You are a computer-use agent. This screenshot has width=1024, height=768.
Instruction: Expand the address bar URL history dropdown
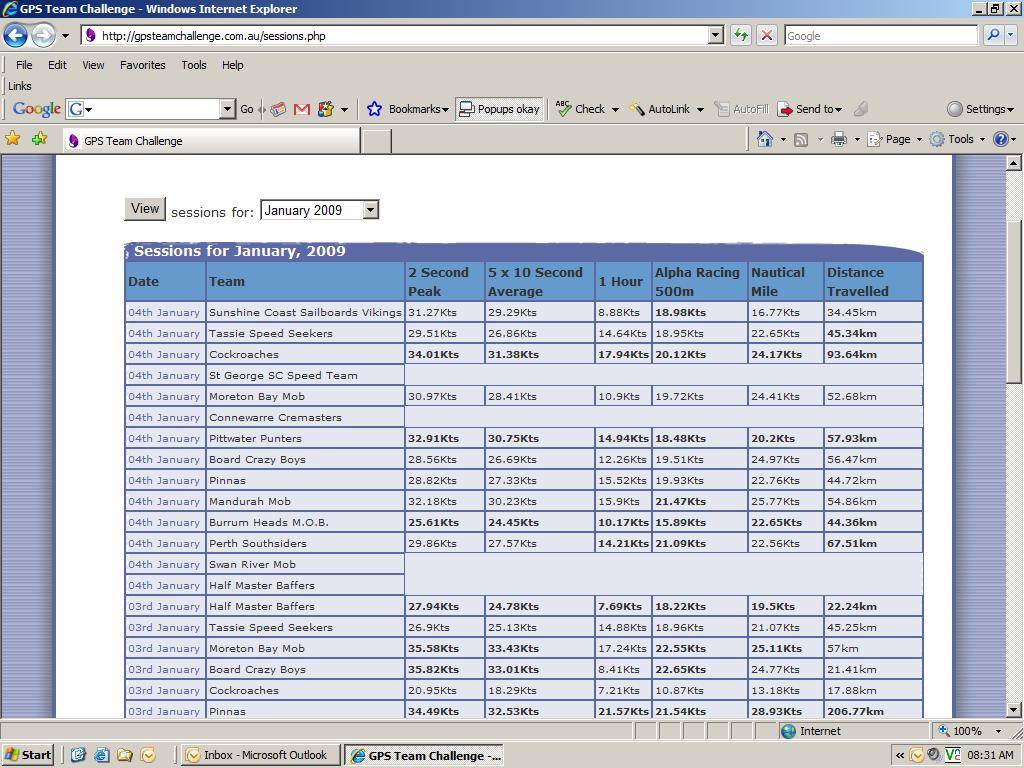(x=715, y=35)
